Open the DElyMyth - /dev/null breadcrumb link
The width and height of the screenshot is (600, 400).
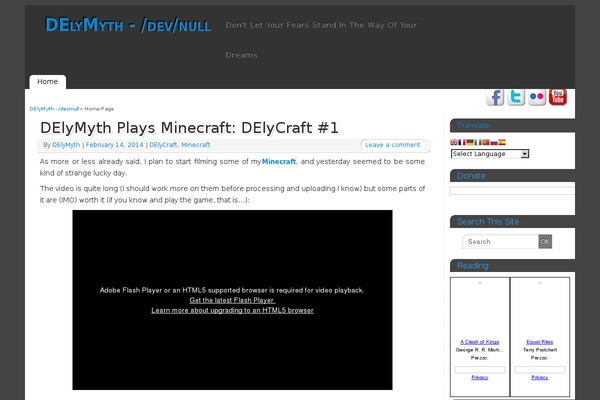[54, 109]
